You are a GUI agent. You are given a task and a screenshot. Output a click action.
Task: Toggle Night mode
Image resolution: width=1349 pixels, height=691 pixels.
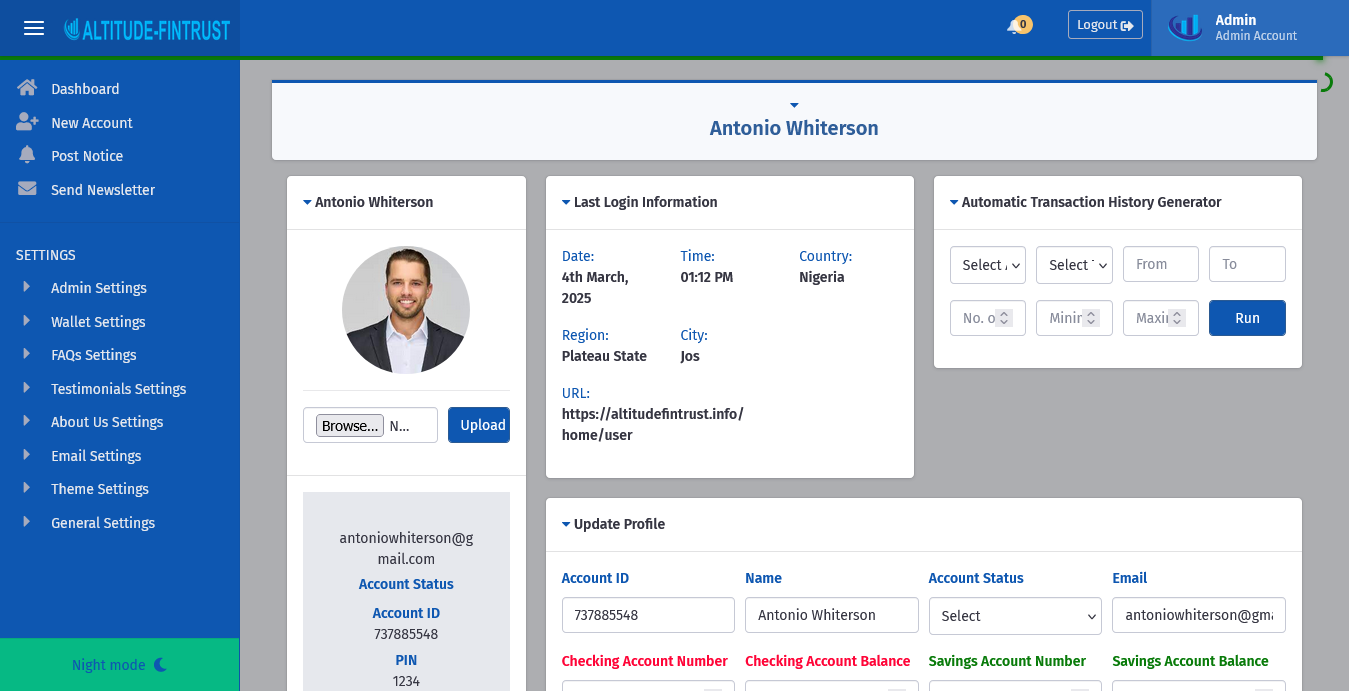tap(119, 665)
